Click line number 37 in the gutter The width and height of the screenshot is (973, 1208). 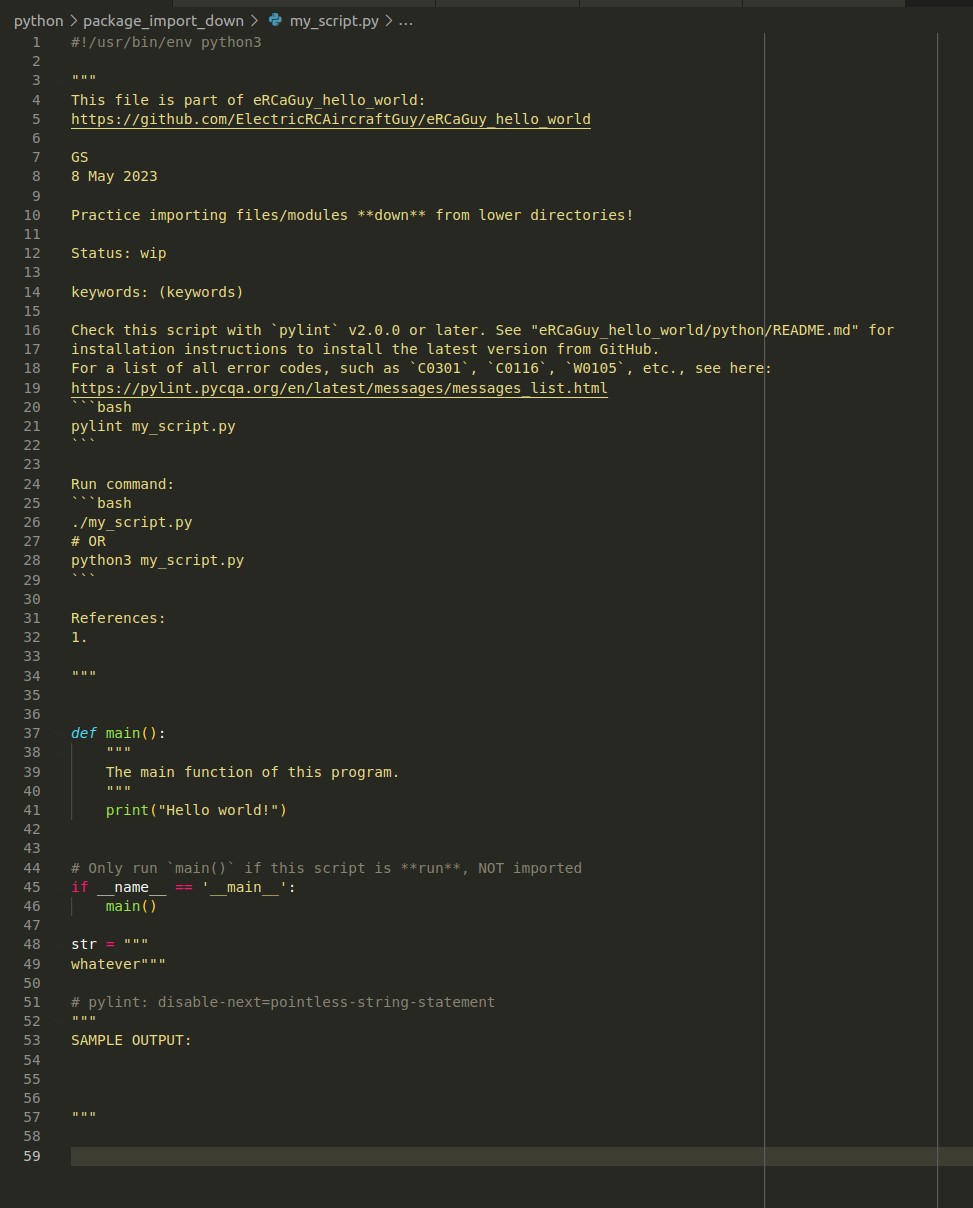pos(32,733)
